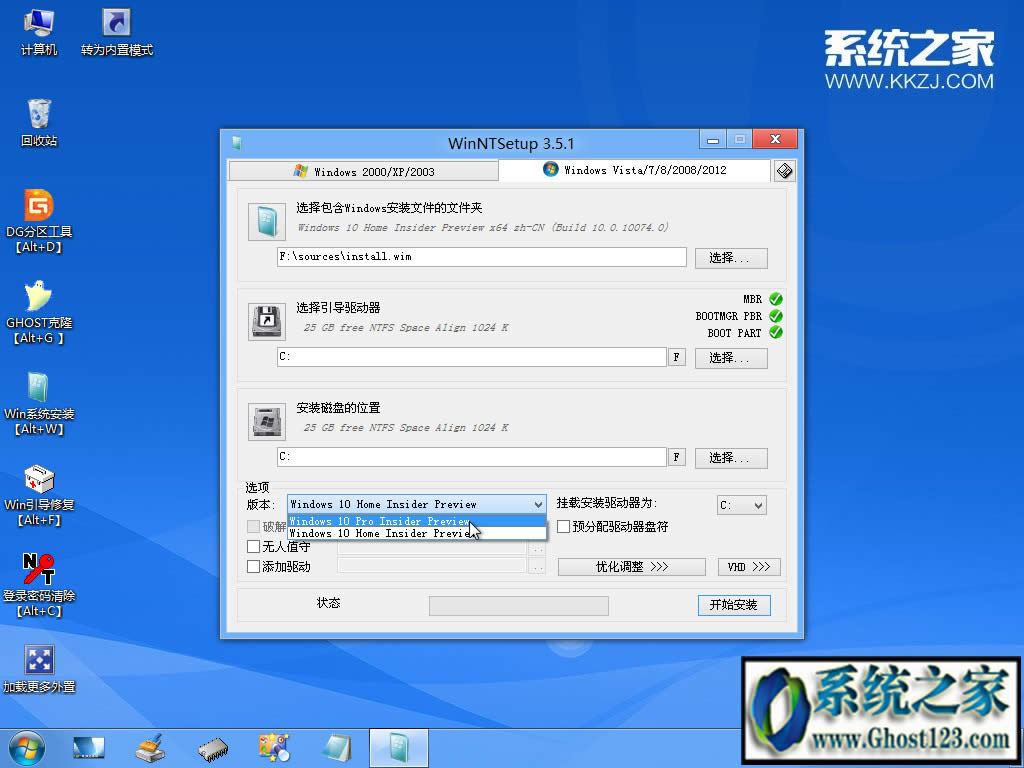Launch DG分区工具 desktop icon
This screenshot has width=1024, height=768.
point(39,221)
